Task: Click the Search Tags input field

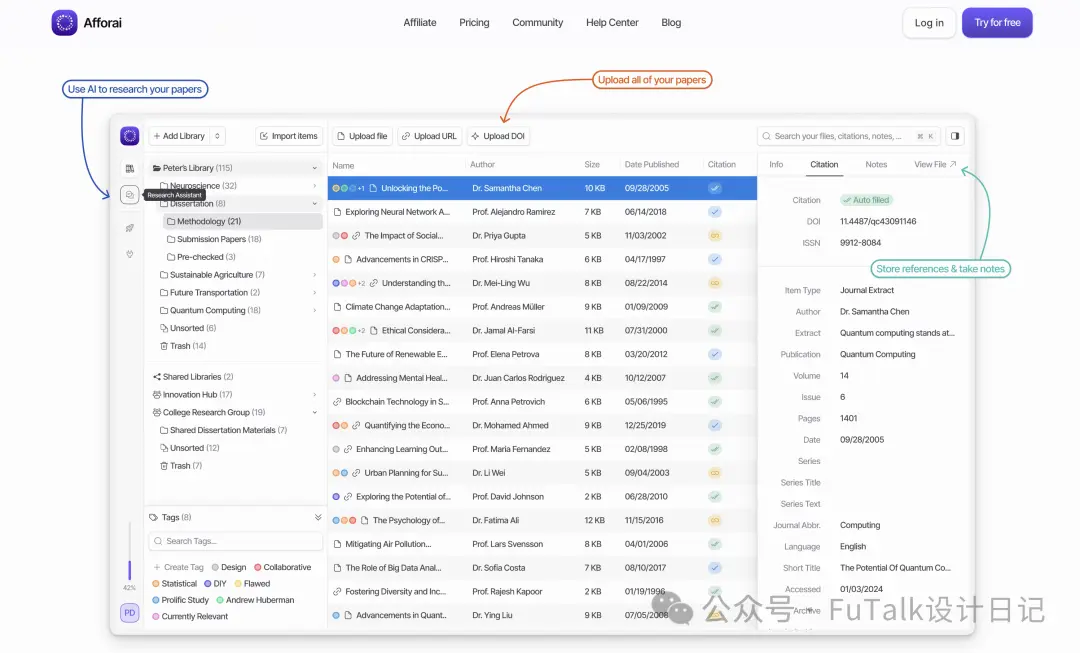Action: click(236, 541)
